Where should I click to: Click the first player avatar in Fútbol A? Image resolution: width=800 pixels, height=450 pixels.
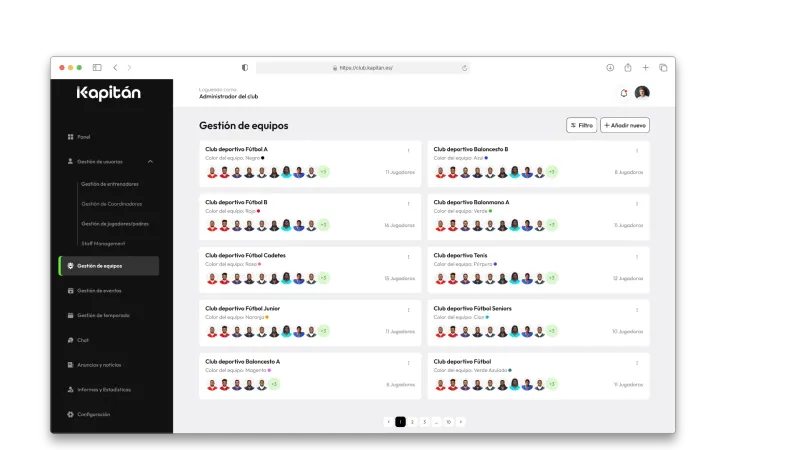212,172
